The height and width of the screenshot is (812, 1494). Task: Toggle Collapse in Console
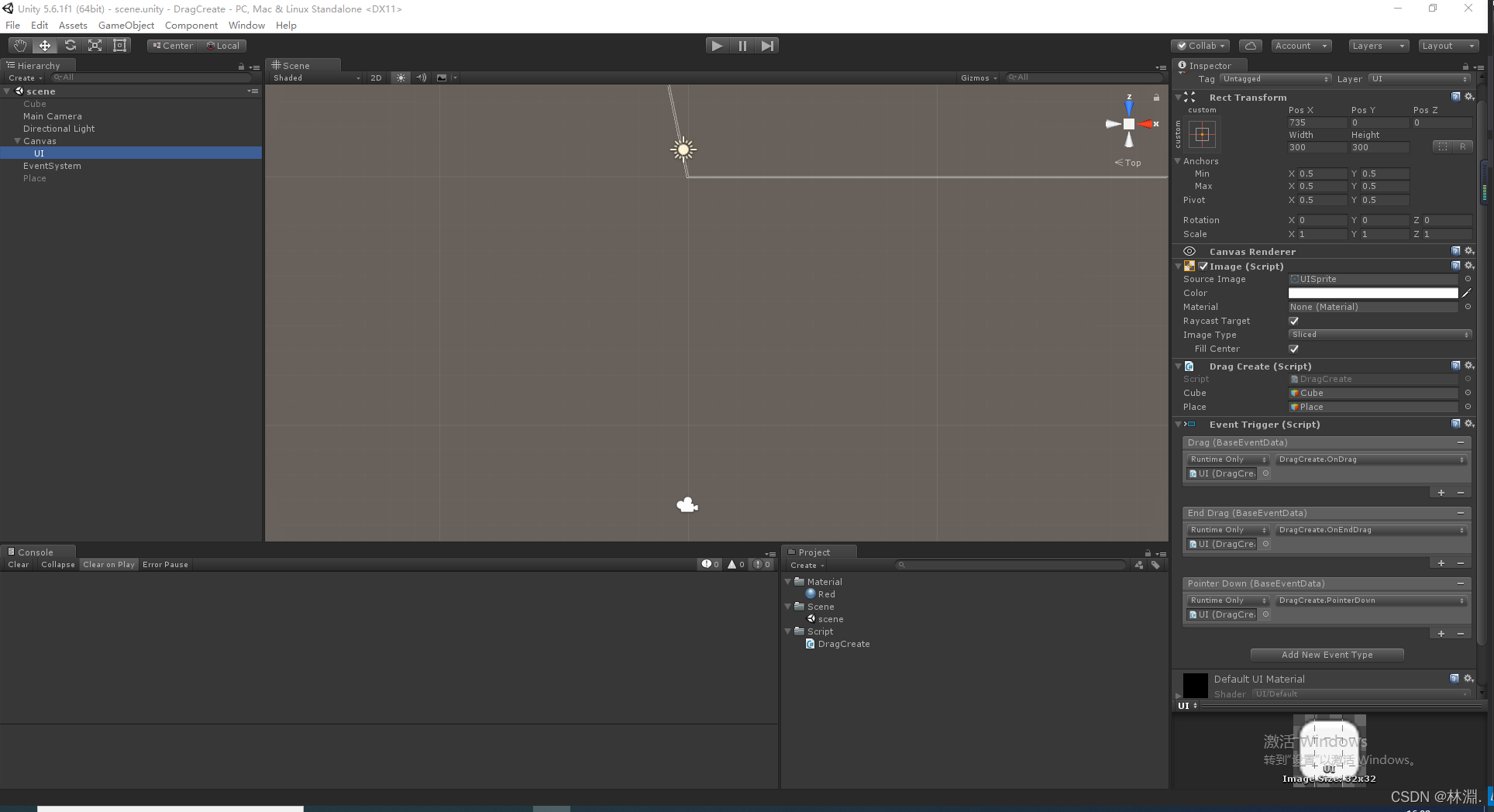click(x=58, y=564)
